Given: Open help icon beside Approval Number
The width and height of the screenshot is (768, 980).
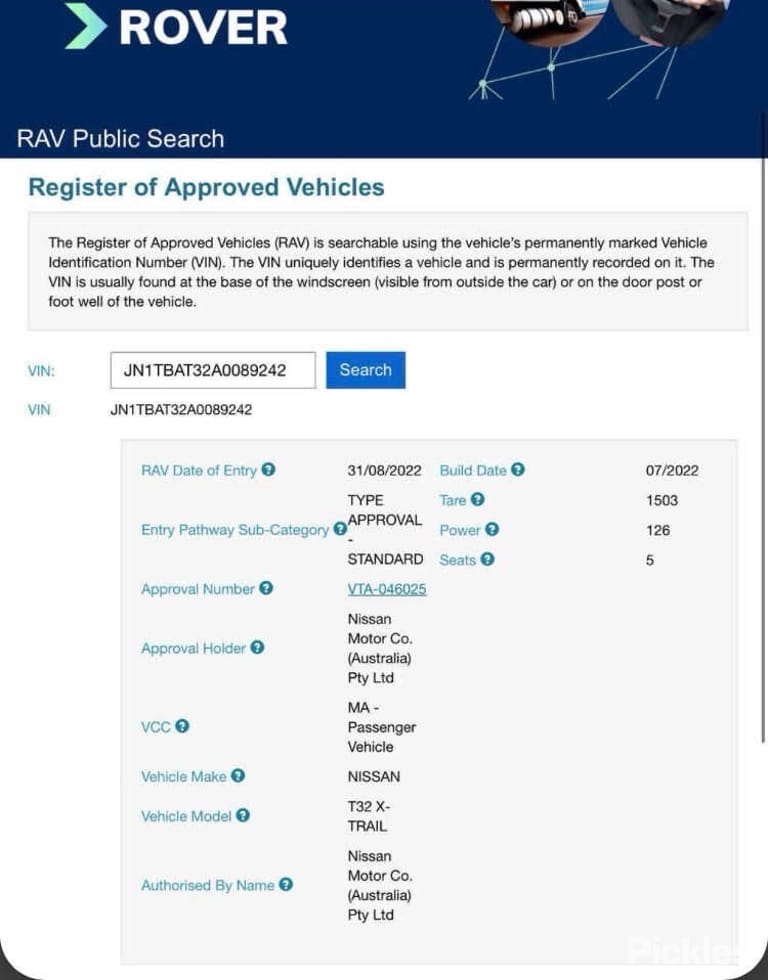Looking at the screenshot, I should pyautogui.click(x=266, y=588).
